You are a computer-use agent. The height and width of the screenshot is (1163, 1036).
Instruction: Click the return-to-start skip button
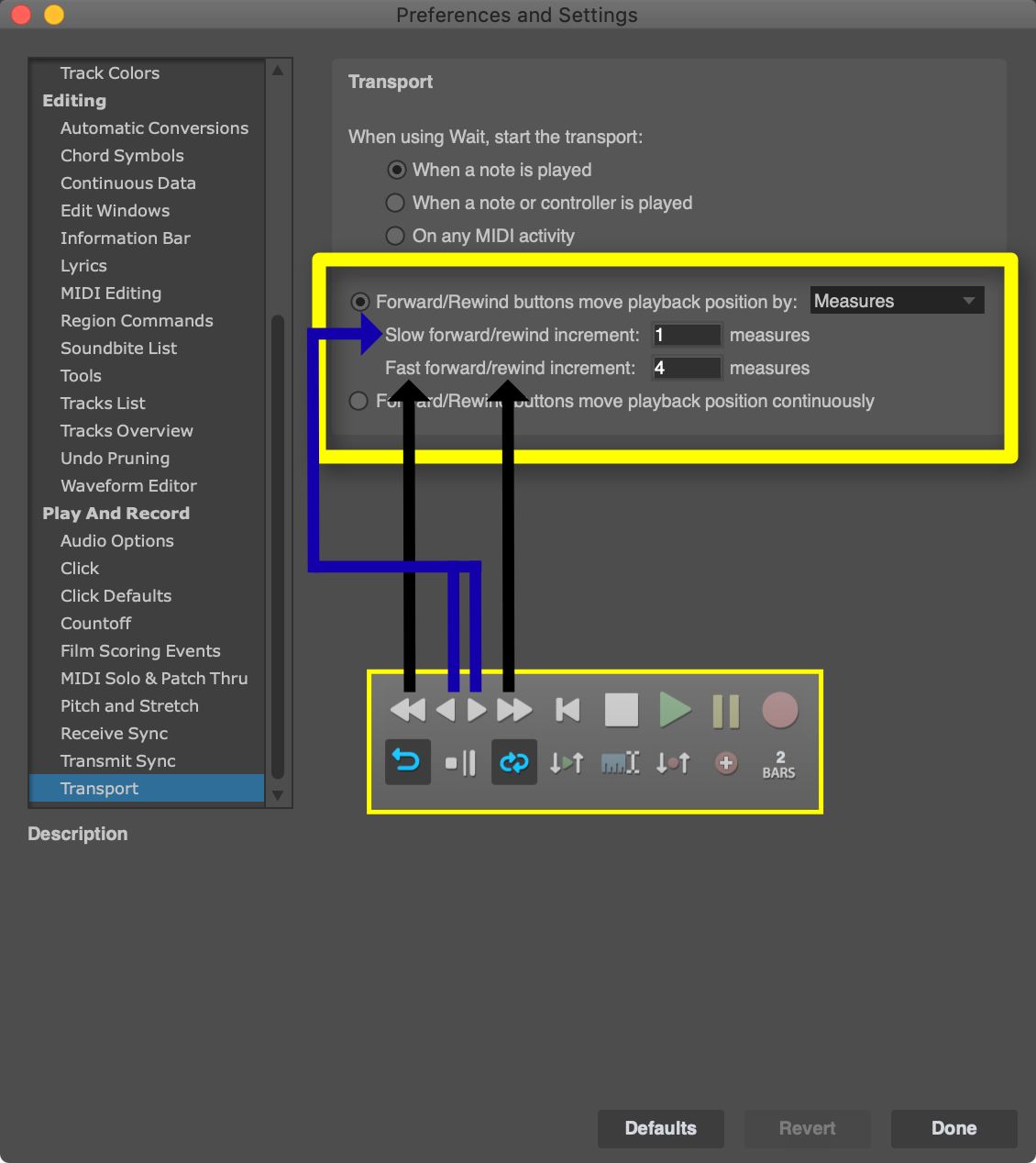click(568, 710)
